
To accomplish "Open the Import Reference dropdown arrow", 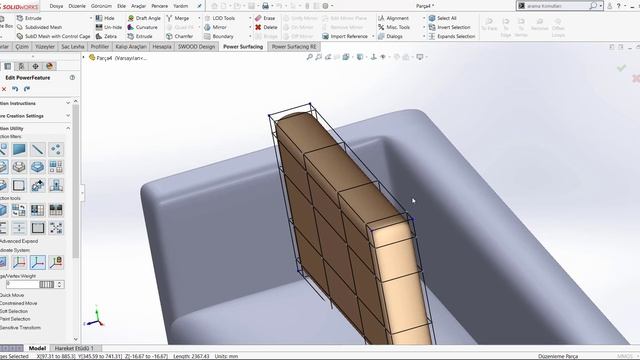I will point(373,36).
